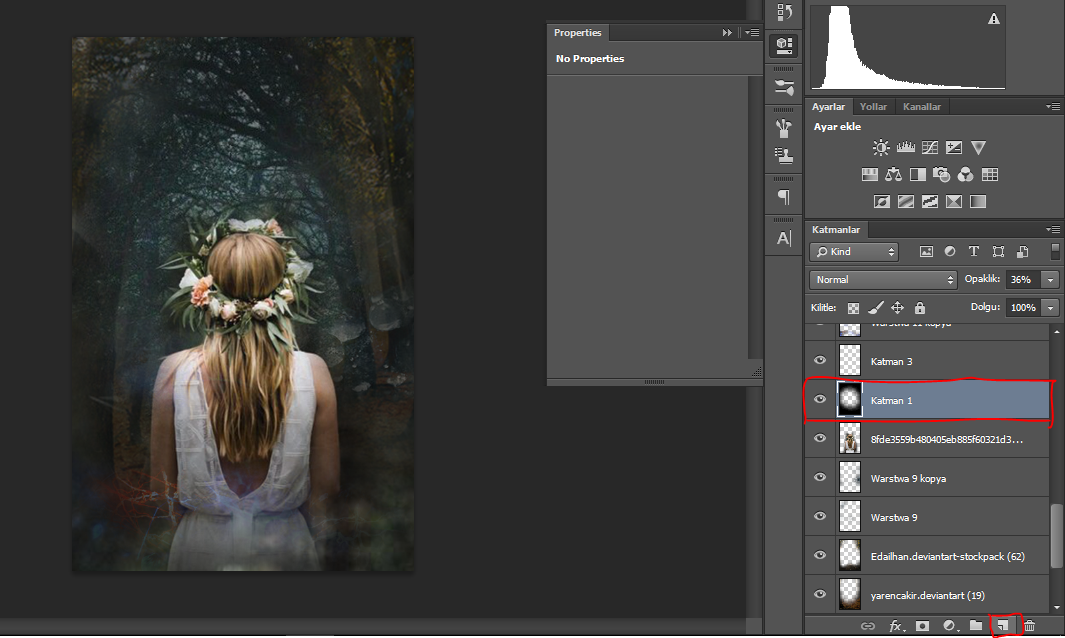Click the histogram cached data warning icon
This screenshot has height=638, width=1065.
[994, 19]
